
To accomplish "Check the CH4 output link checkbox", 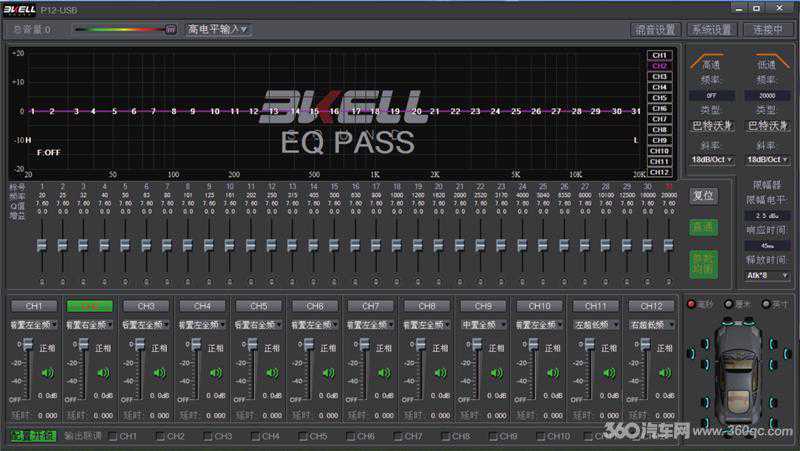I will (256, 436).
